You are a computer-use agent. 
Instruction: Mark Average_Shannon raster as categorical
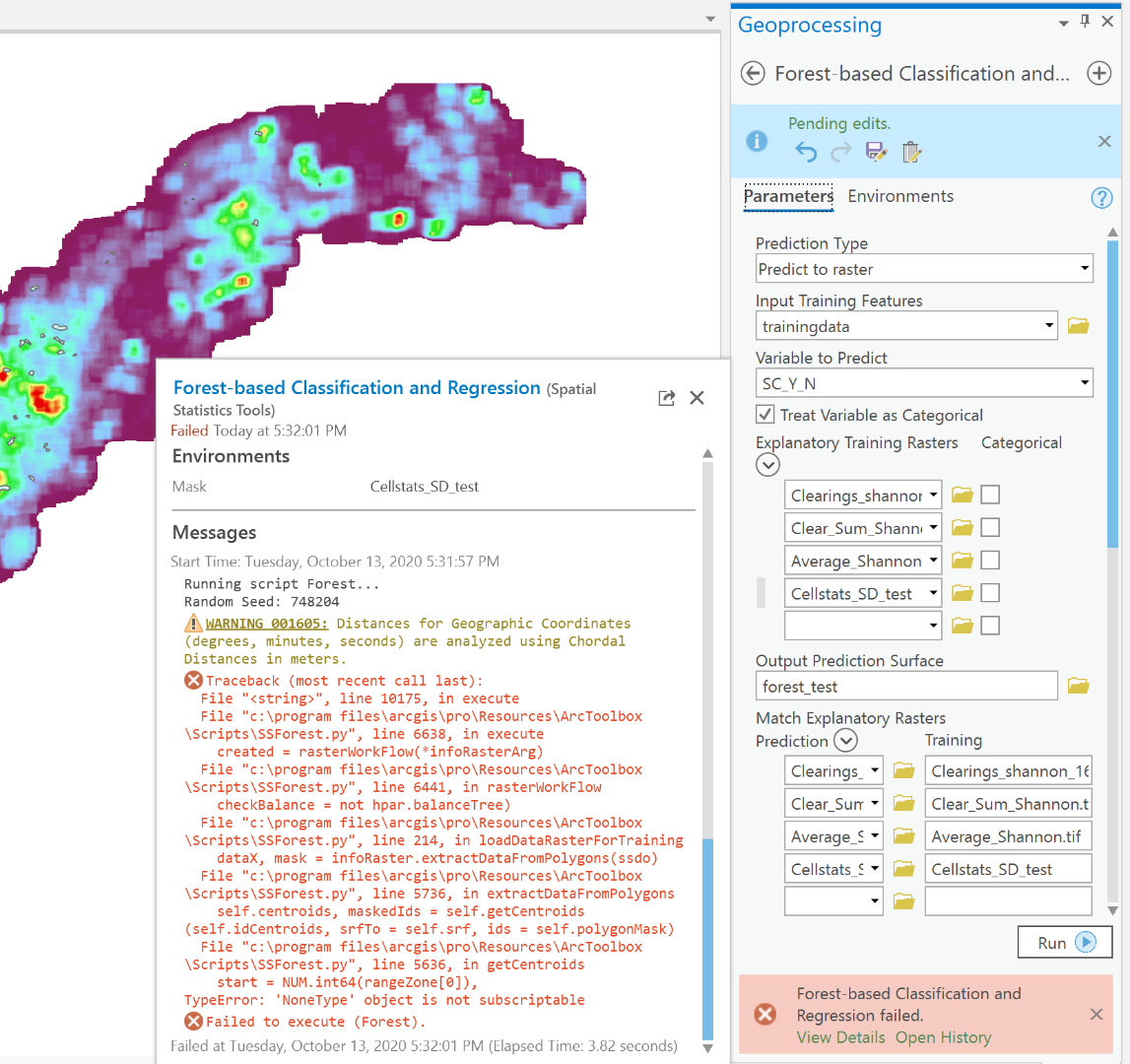tap(990, 561)
